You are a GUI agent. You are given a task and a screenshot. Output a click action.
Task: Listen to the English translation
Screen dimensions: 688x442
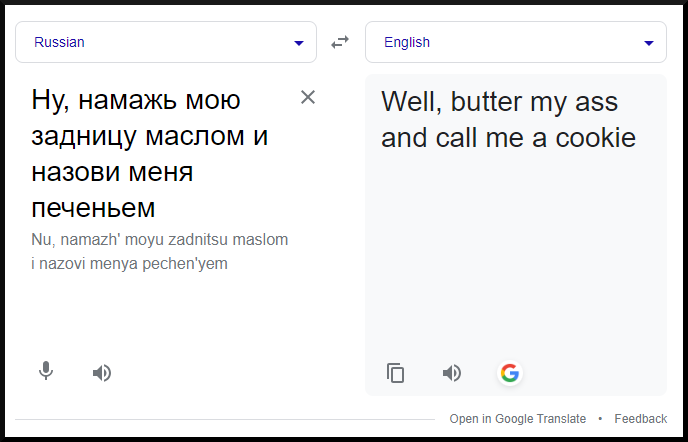pos(452,373)
